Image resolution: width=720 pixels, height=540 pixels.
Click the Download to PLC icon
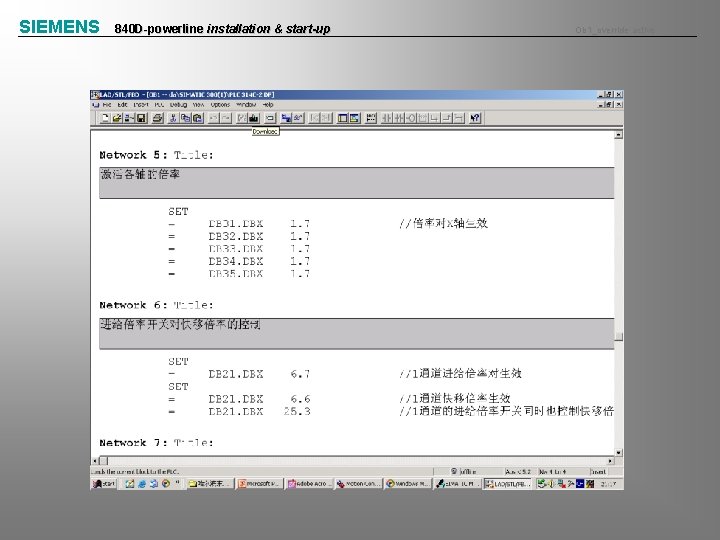click(x=254, y=118)
